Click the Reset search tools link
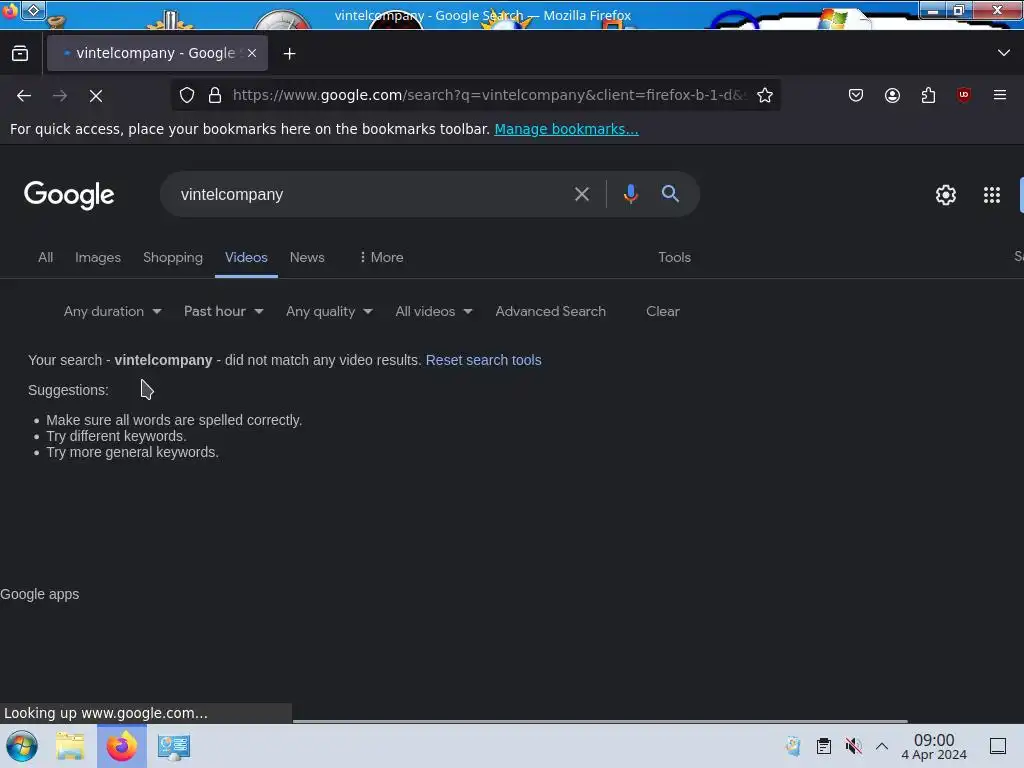Viewport: 1024px width, 768px height. tap(483, 360)
